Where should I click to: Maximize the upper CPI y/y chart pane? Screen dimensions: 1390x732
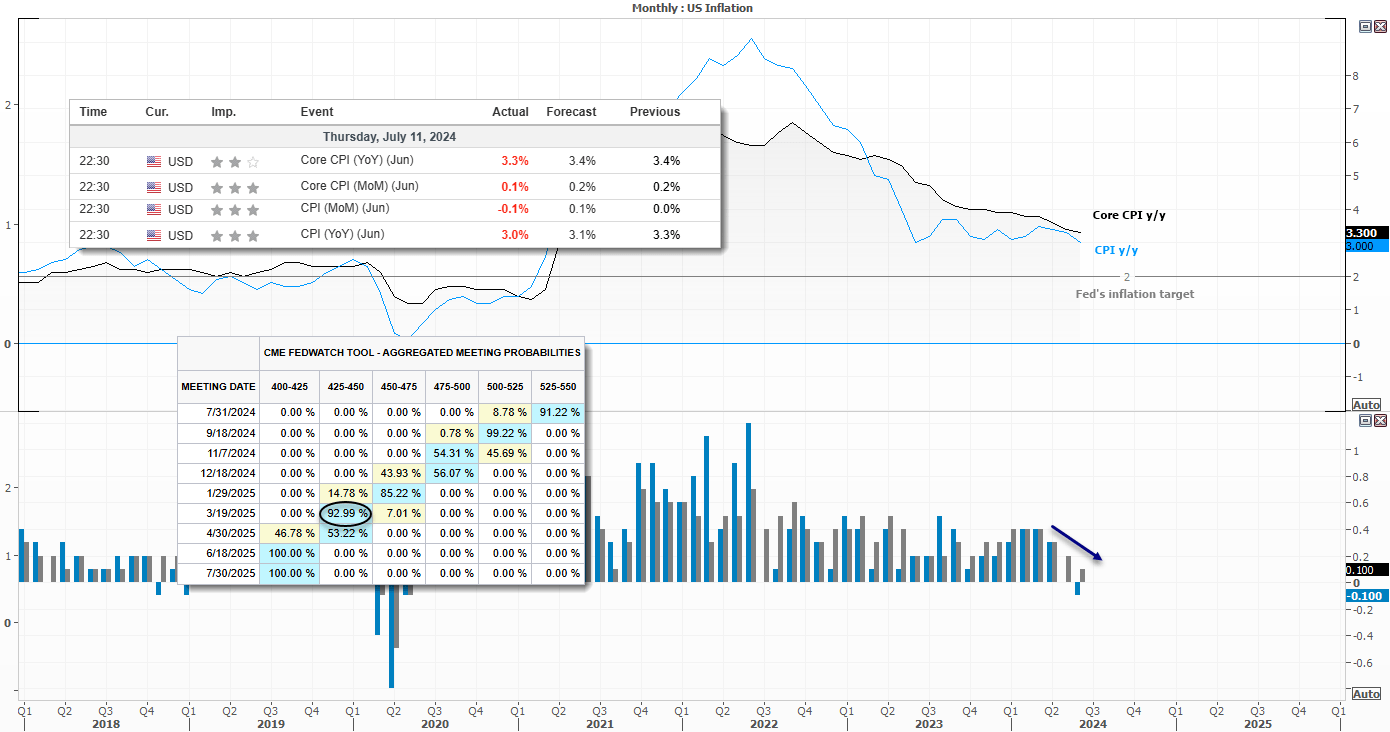[1366, 28]
